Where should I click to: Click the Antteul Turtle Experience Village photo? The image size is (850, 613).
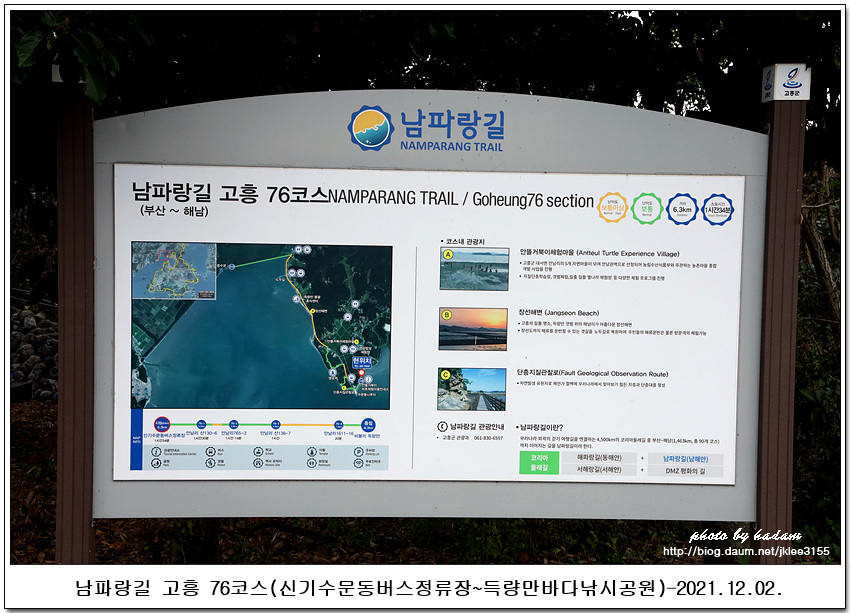(475, 269)
